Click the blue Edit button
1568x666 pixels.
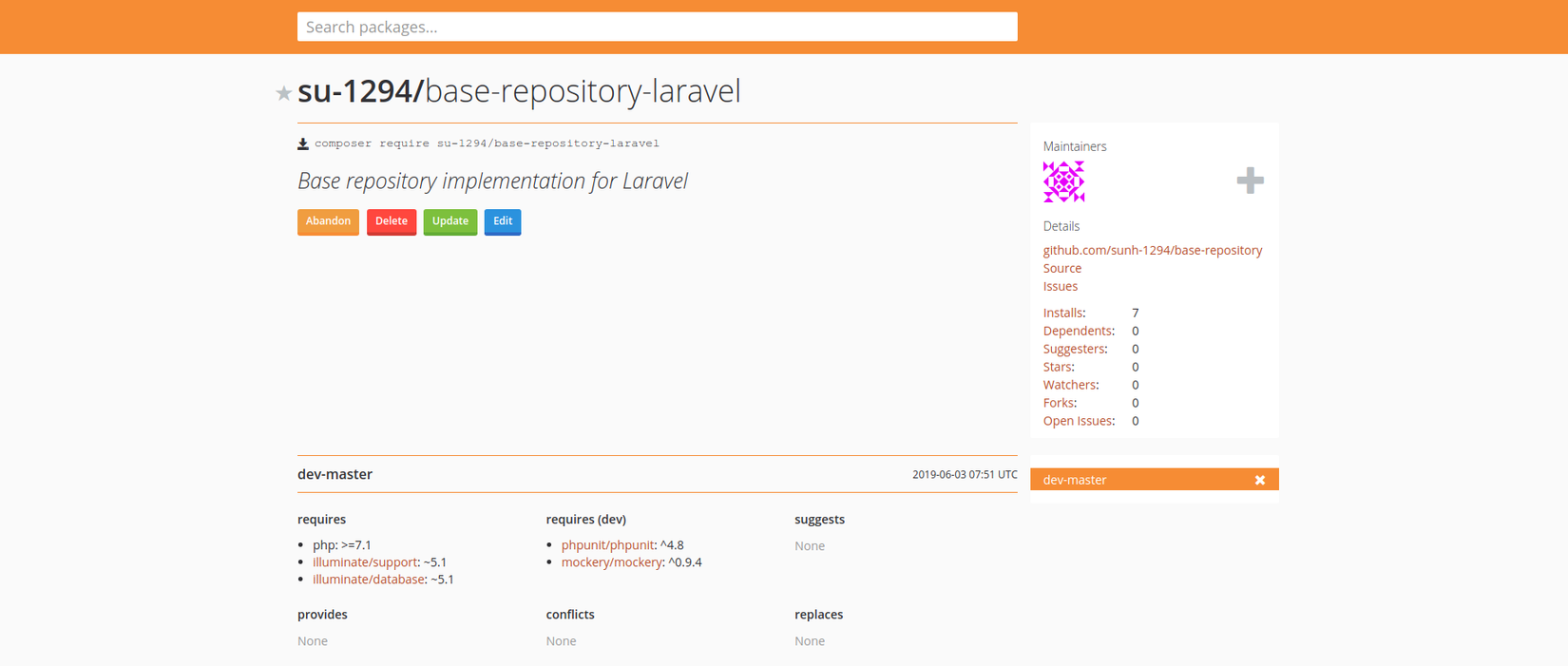503,221
